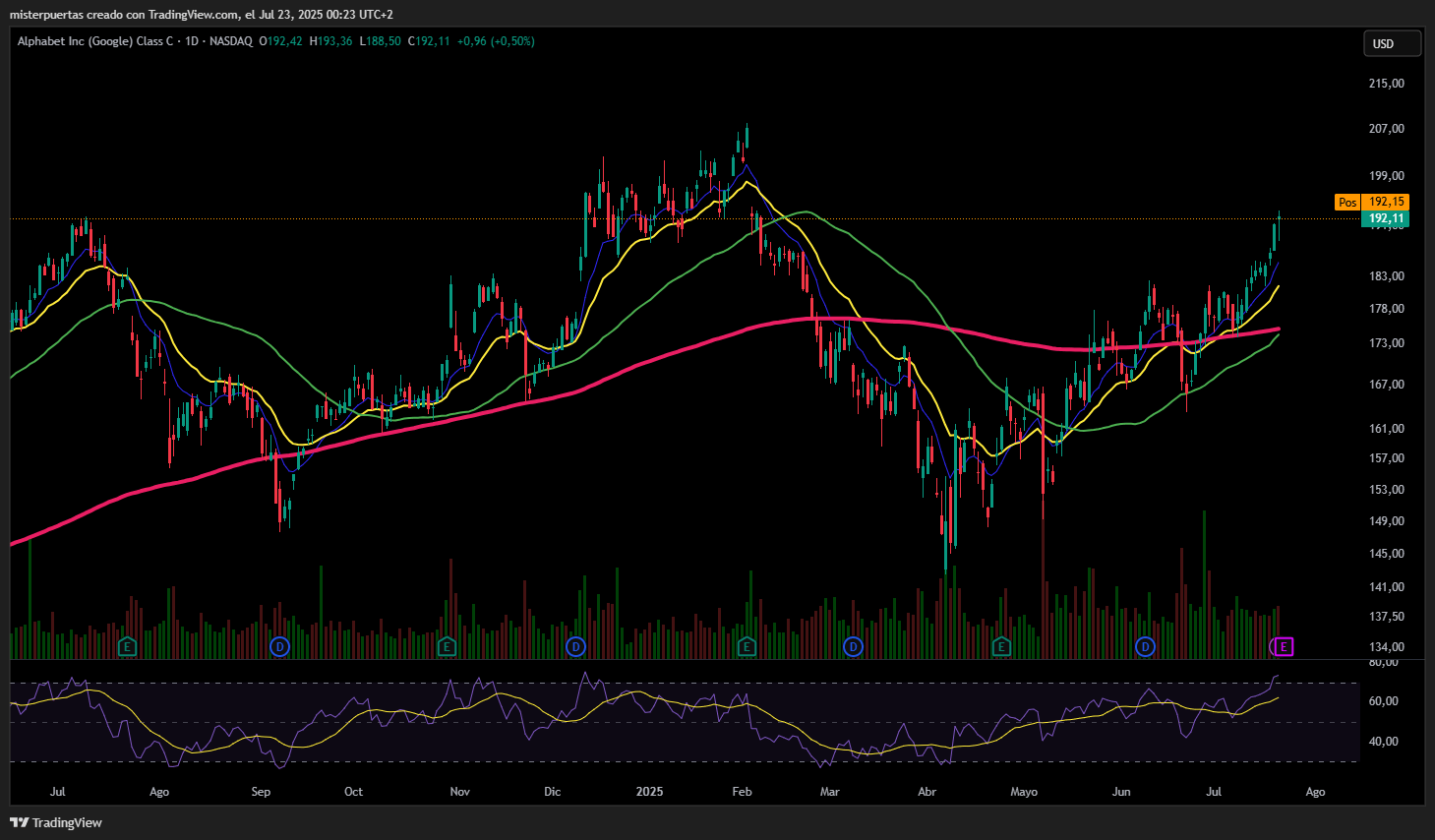Click the 60,00 level on the RSI scale

tap(1384, 701)
